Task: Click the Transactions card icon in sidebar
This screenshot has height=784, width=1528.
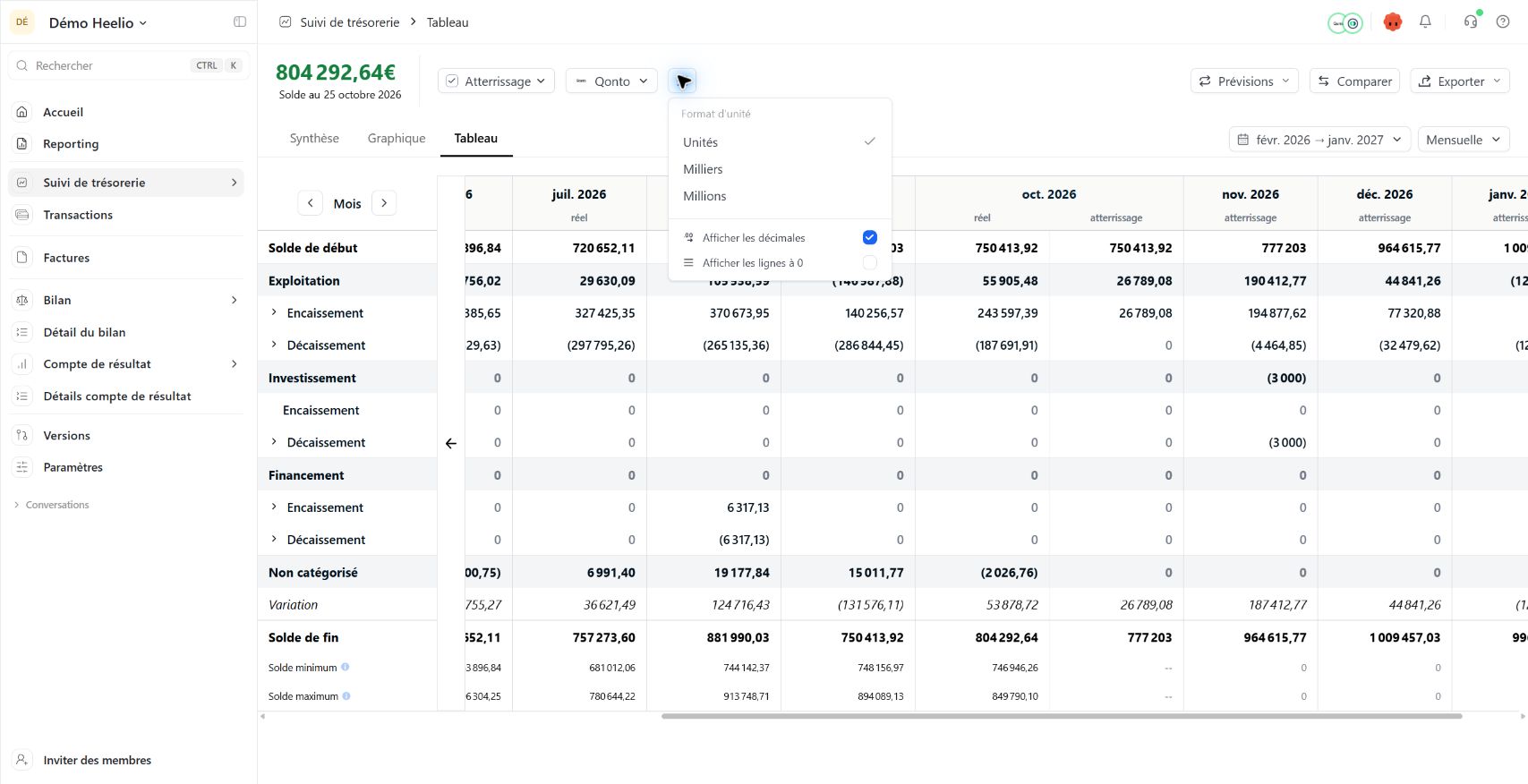Action: click(x=22, y=215)
